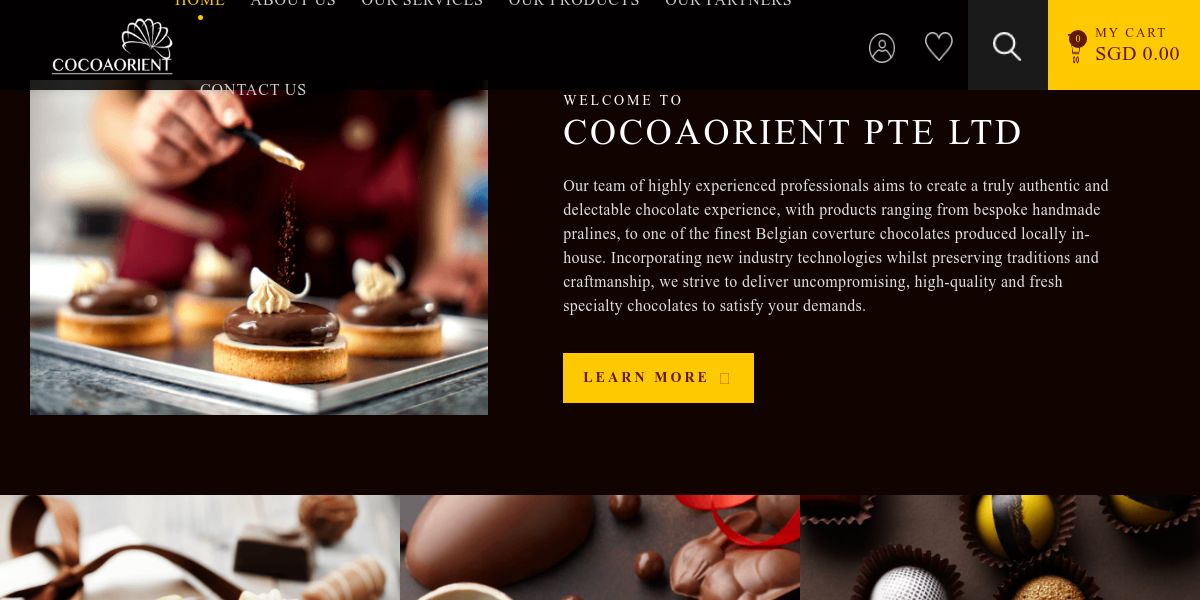The width and height of the screenshot is (1200, 600).
Task: Open the wishlist heart icon
Action: coord(938,46)
